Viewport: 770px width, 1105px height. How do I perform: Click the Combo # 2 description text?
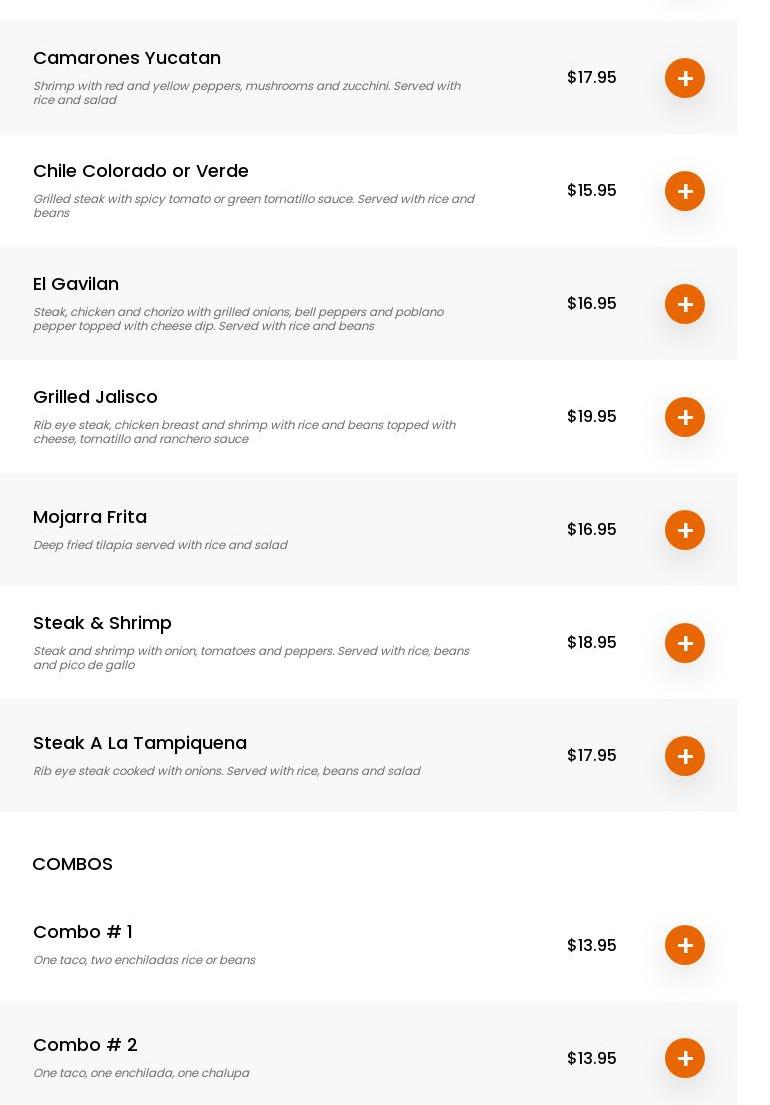pos(141,1073)
